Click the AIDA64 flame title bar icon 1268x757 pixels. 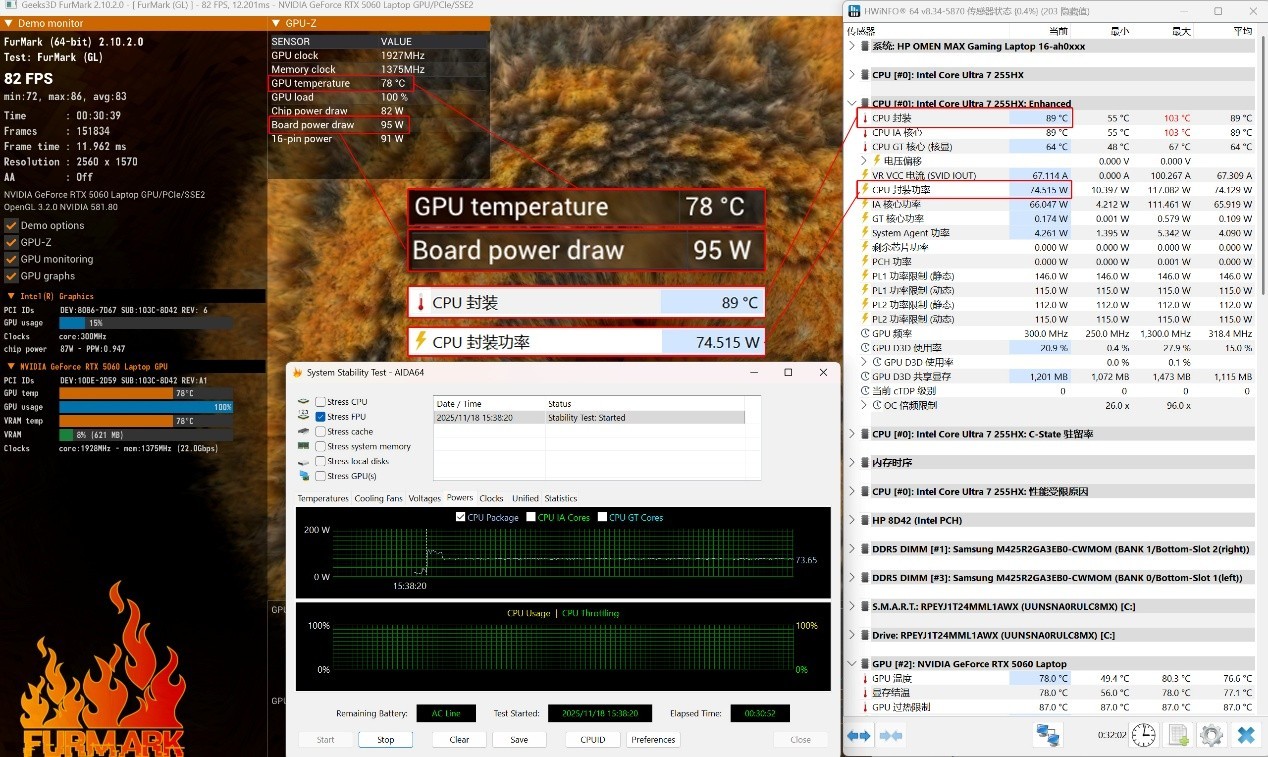coord(296,373)
